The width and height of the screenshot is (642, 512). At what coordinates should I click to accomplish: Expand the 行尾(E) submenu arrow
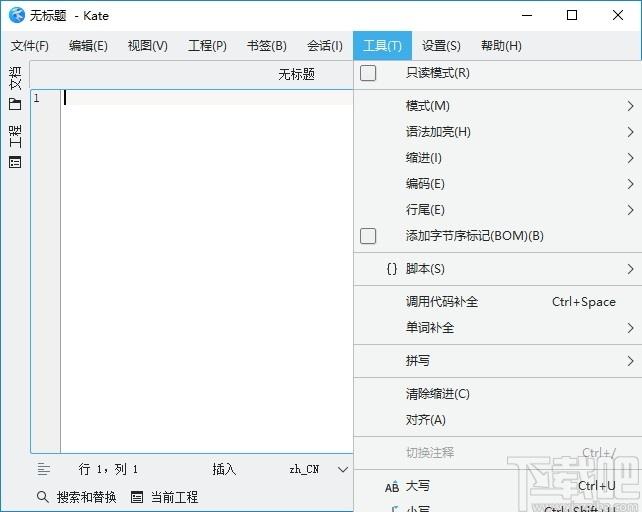pyautogui.click(x=630, y=210)
